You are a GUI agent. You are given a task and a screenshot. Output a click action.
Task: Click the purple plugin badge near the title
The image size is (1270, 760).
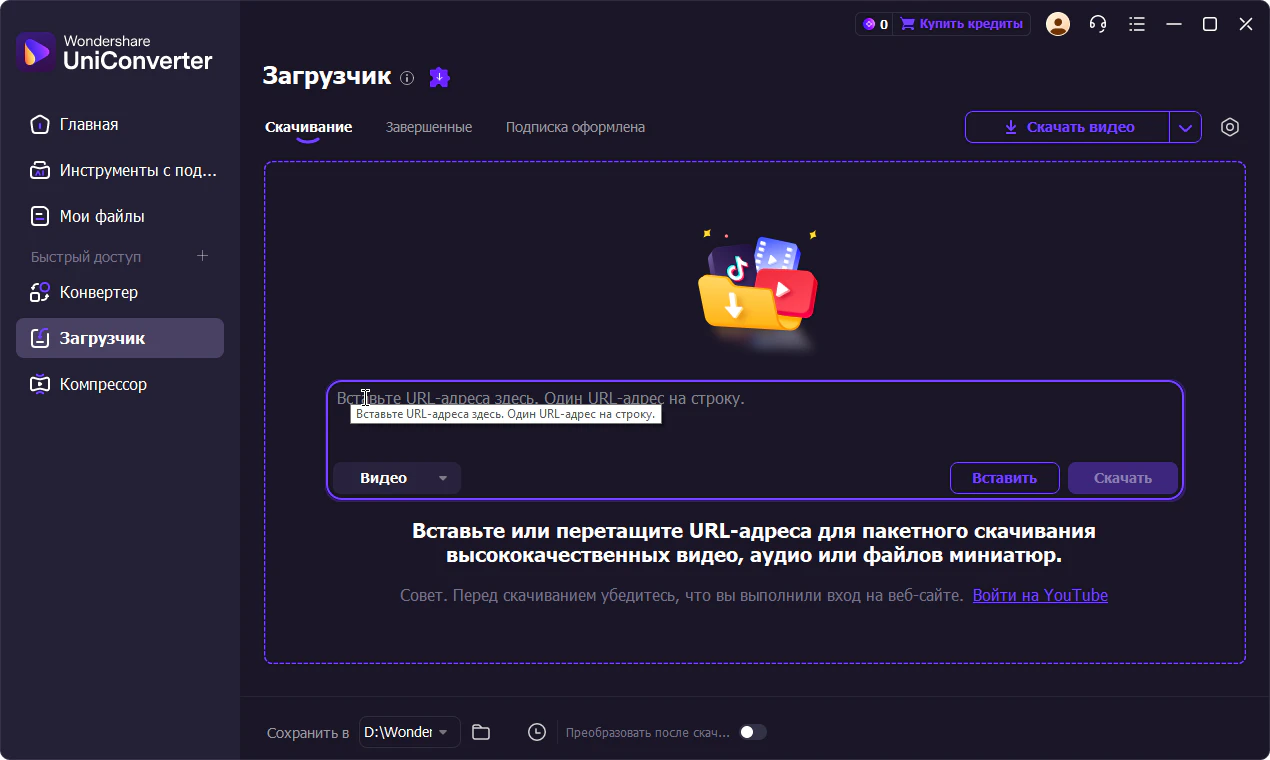[x=439, y=77]
